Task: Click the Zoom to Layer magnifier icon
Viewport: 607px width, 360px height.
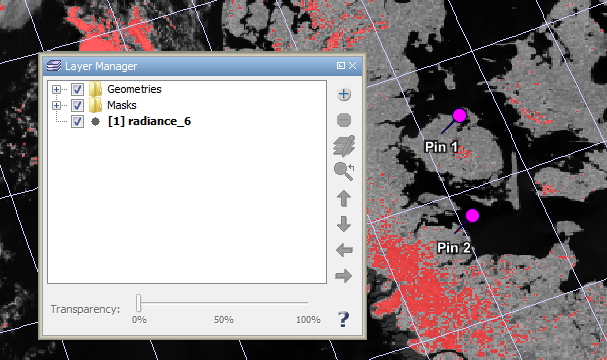Action: tap(344, 171)
